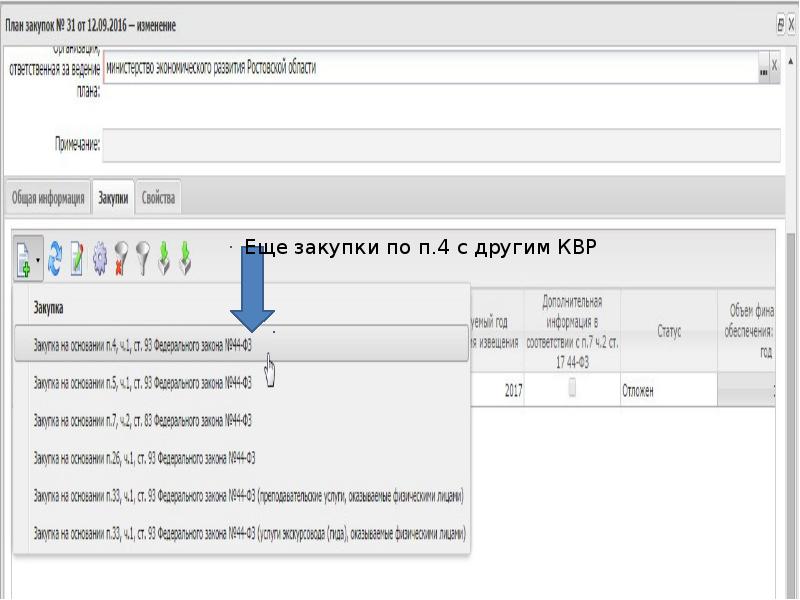Toggle the Дополнительная информация checkbox in the row
The width and height of the screenshot is (800, 600).
(572, 388)
